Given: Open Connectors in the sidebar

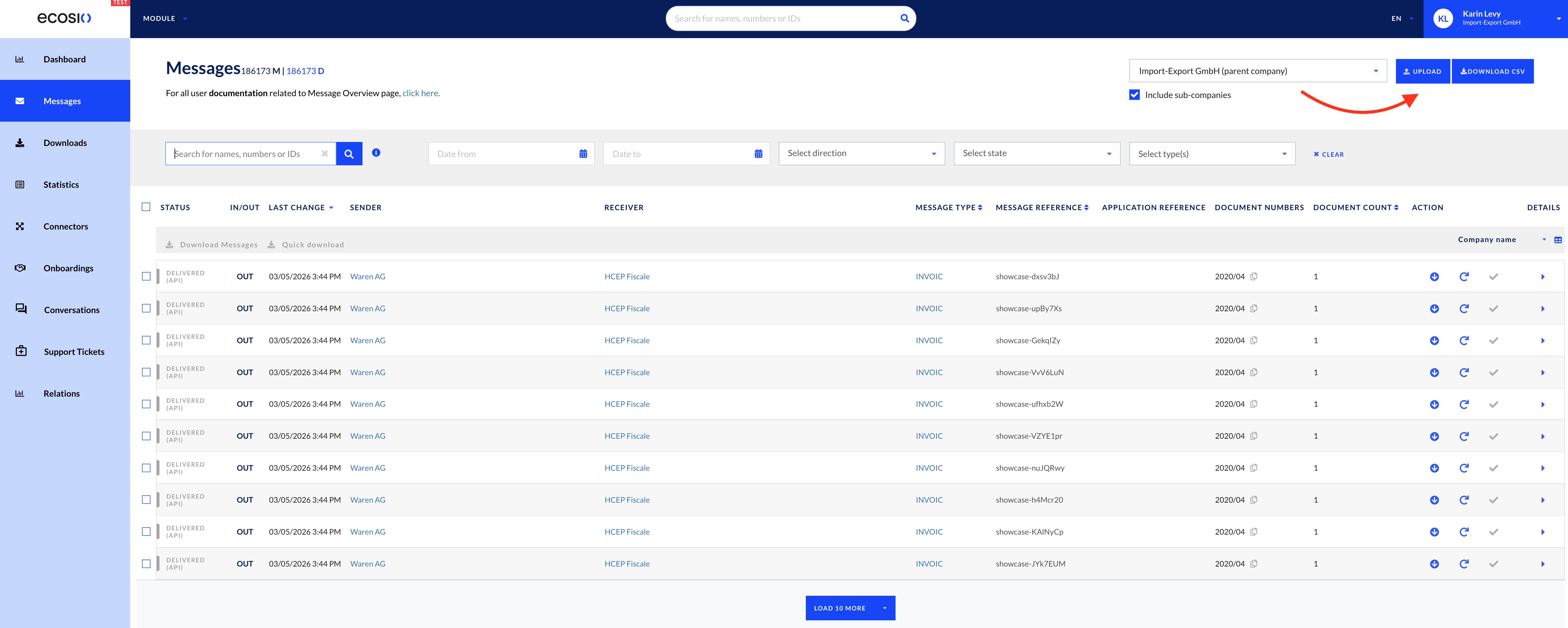Looking at the screenshot, I should pos(65,226).
